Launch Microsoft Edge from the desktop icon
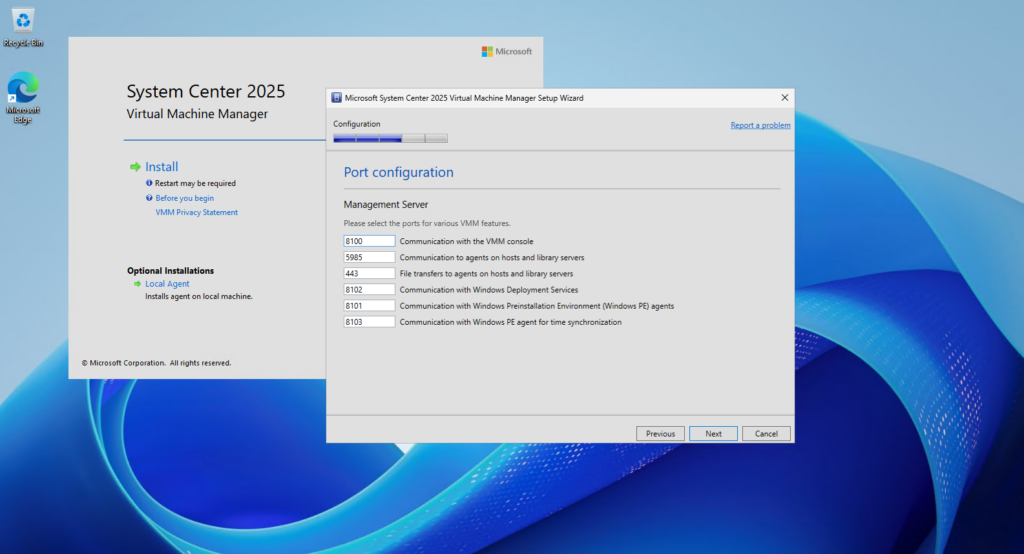 (x=24, y=97)
